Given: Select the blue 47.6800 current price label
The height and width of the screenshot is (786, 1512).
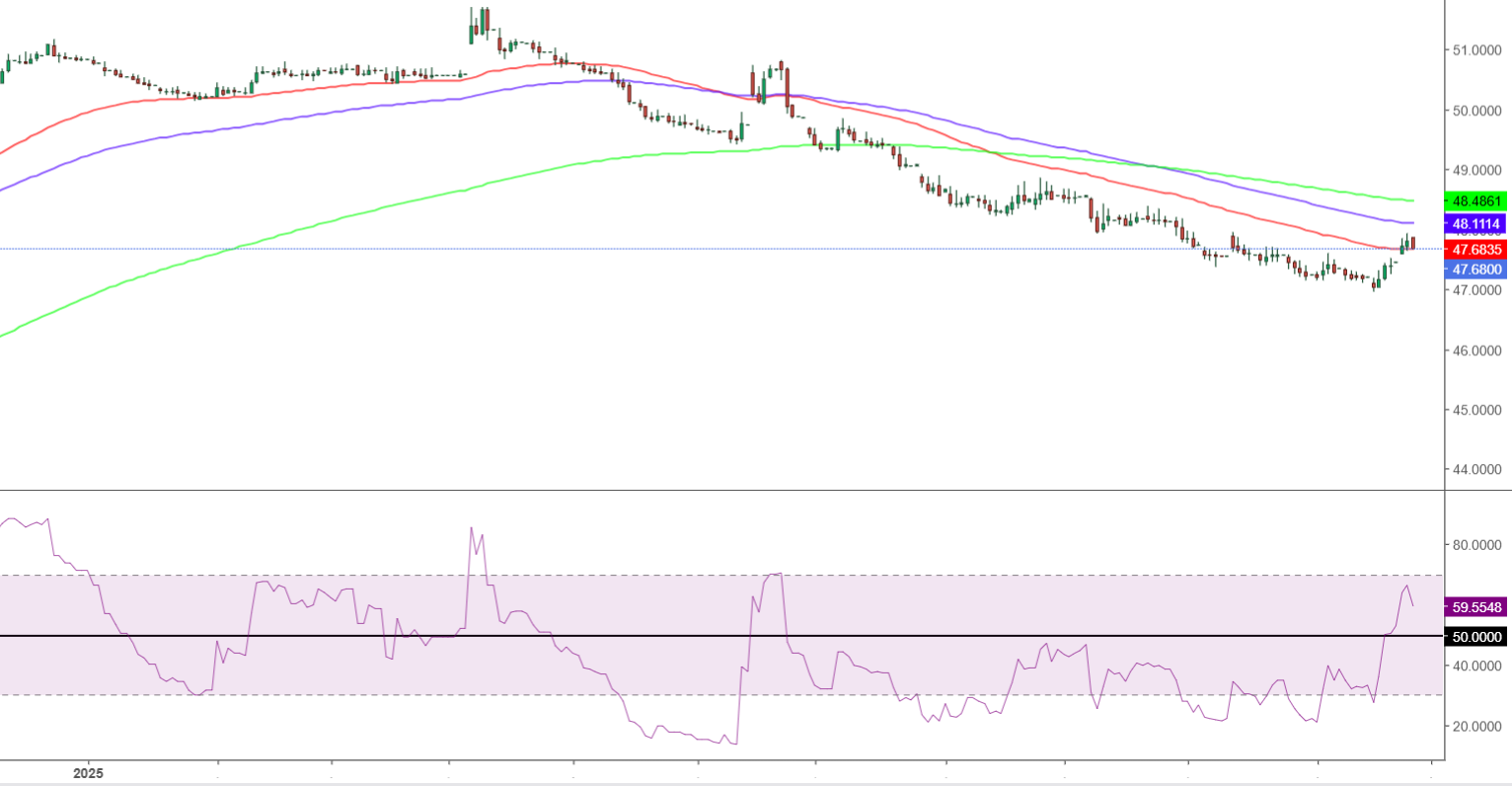Looking at the screenshot, I should (x=1475, y=270).
